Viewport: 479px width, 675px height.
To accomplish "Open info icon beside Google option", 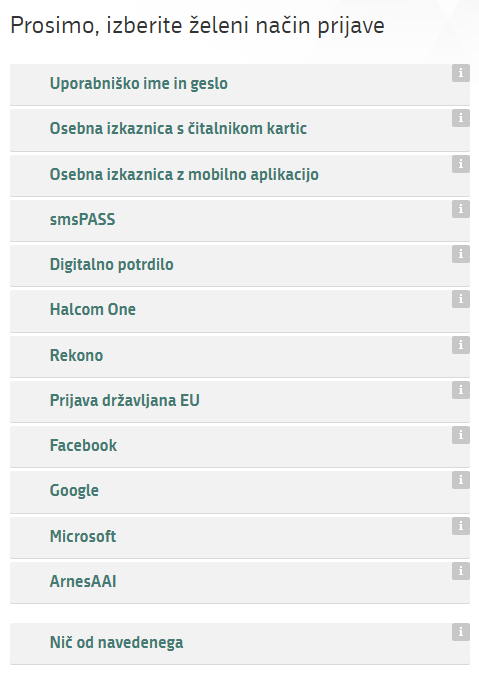I will click(460, 480).
